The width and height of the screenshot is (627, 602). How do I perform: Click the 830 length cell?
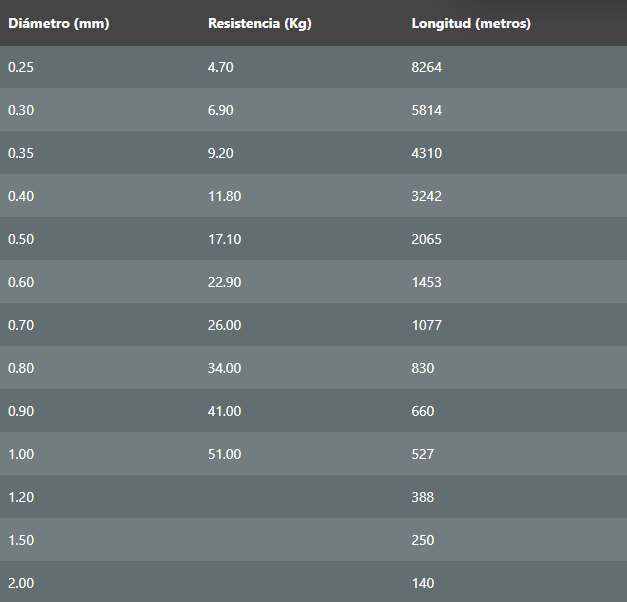(423, 368)
